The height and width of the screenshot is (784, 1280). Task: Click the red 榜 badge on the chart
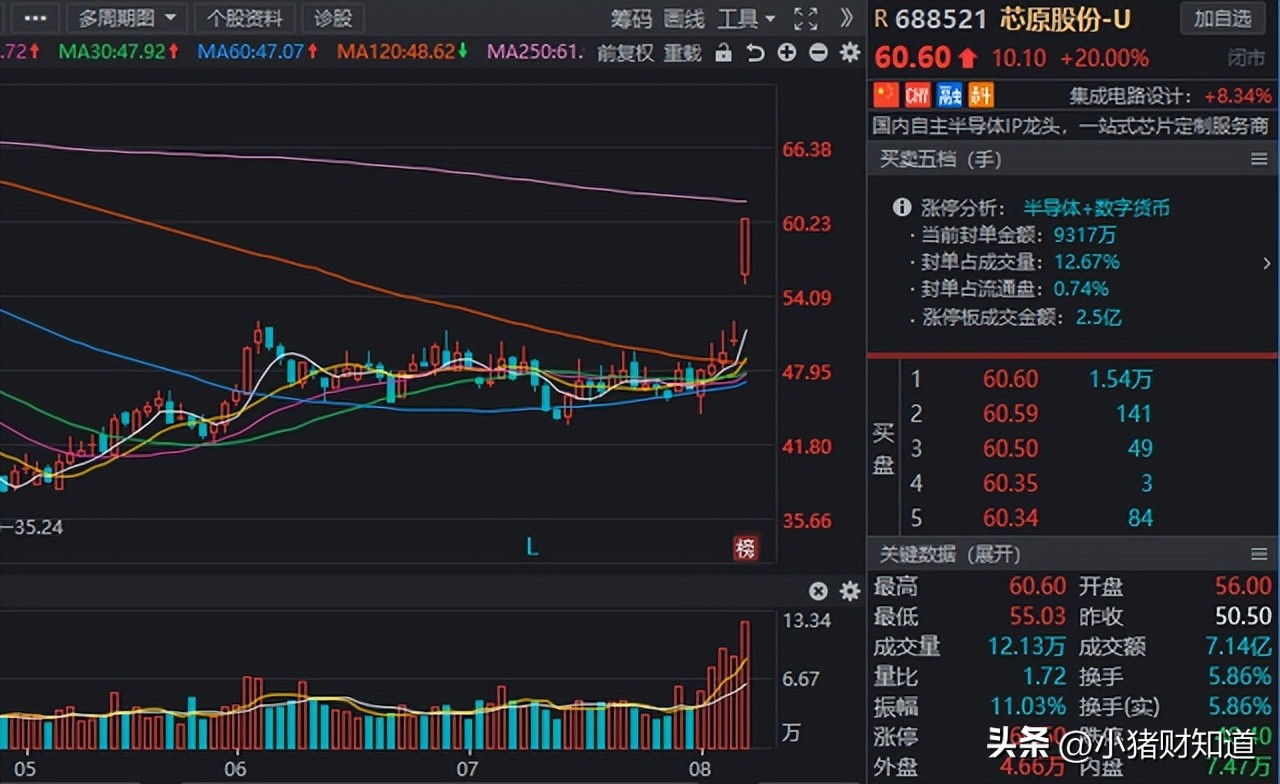click(x=746, y=549)
